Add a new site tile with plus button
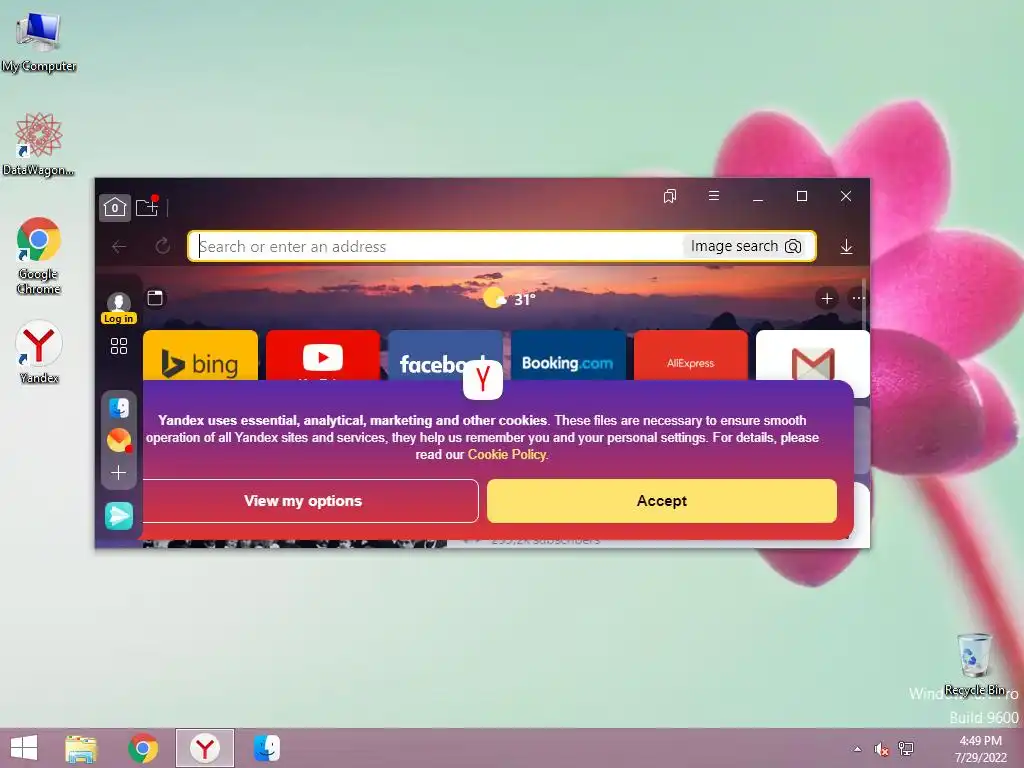1024x768 pixels. click(x=827, y=298)
